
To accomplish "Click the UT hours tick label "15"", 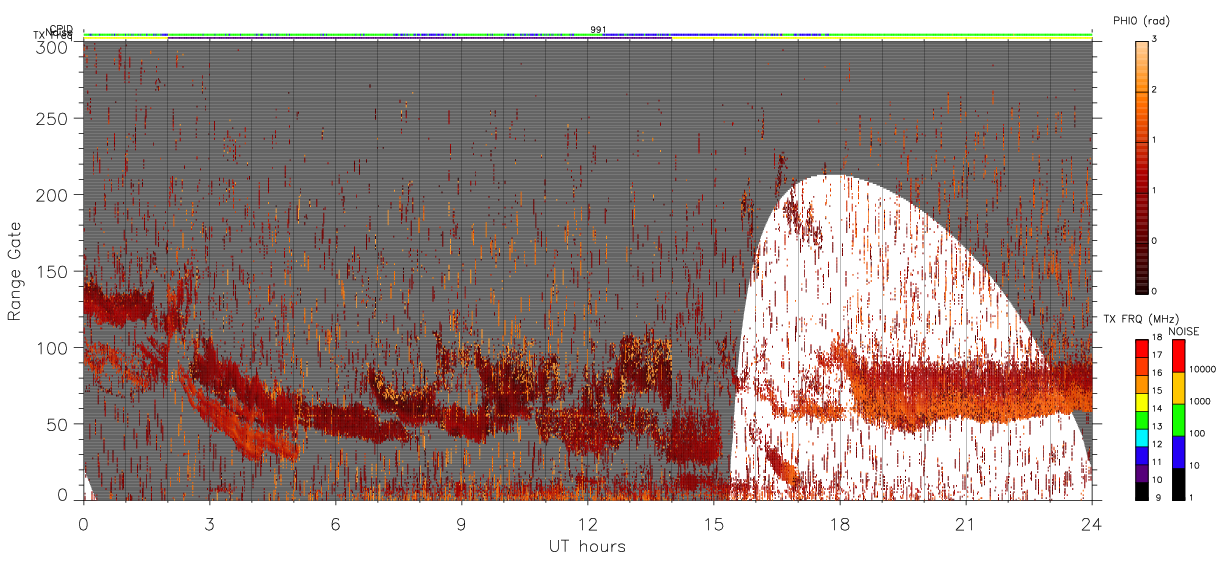I will click(713, 523).
